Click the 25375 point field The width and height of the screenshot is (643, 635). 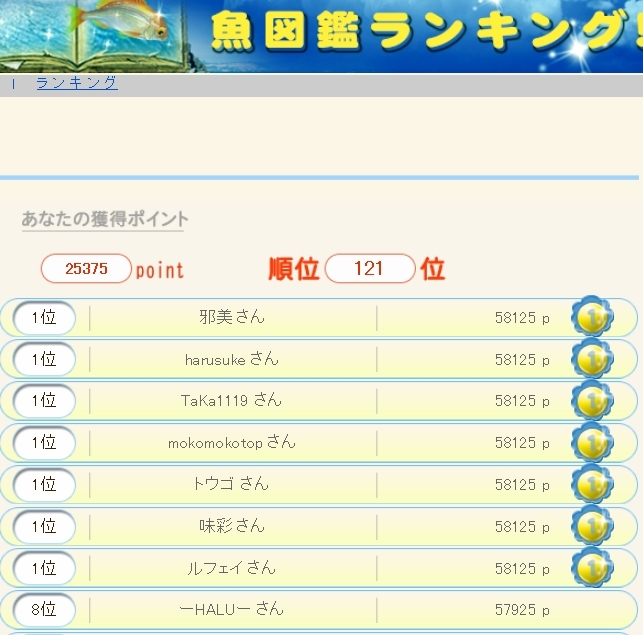tap(86, 269)
